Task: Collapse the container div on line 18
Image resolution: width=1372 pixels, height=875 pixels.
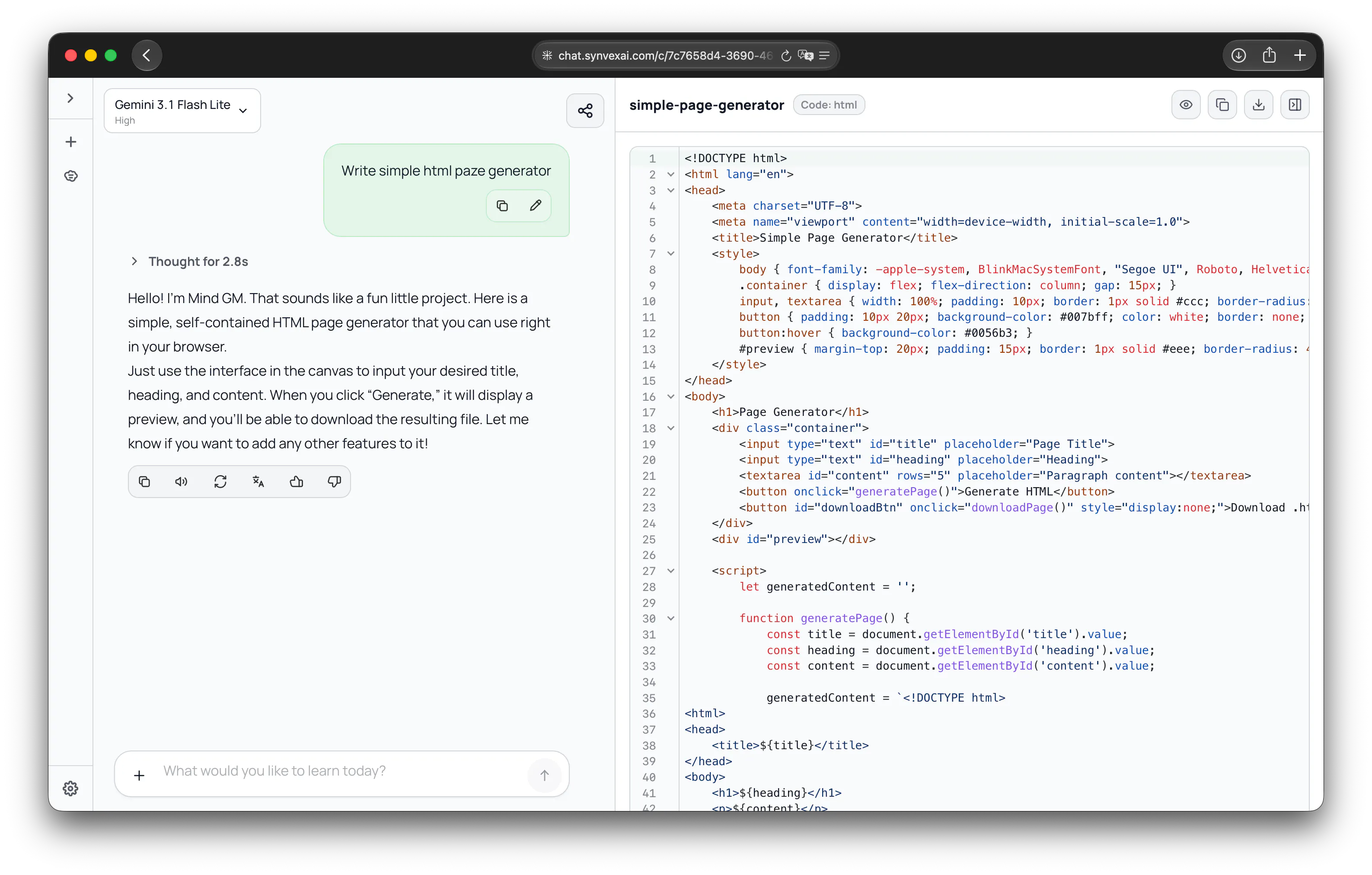Action: click(x=671, y=428)
